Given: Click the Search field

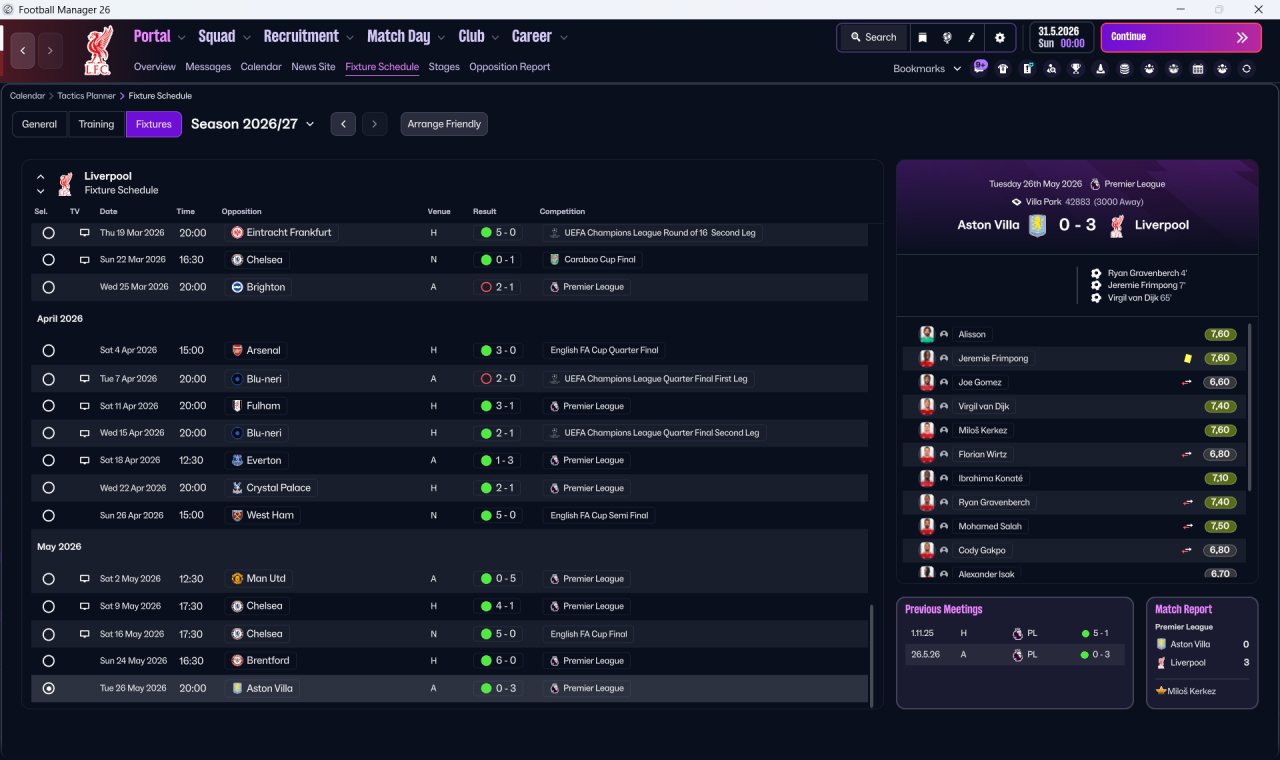Looking at the screenshot, I should 874,37.
